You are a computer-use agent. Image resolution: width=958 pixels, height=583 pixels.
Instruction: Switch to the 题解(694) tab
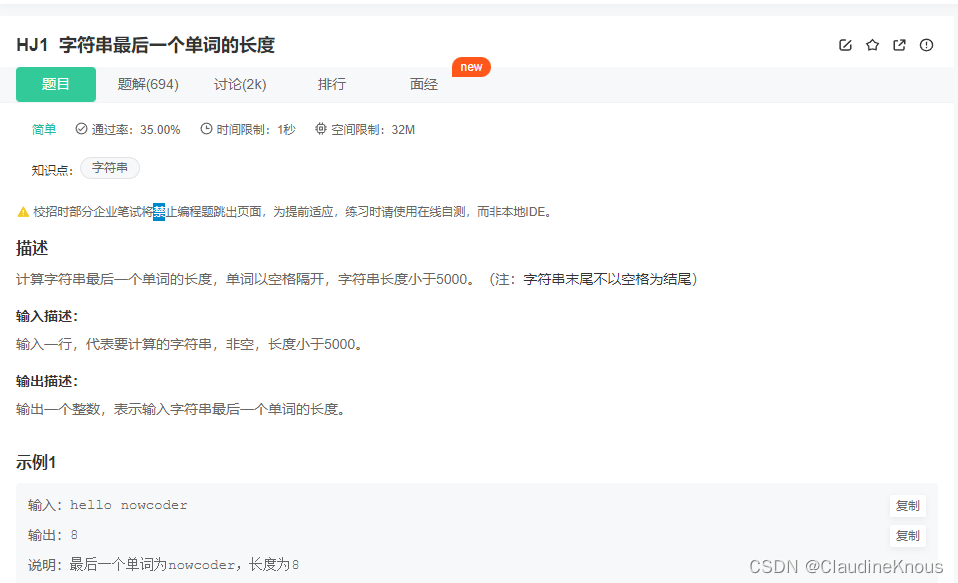[147, 84]
